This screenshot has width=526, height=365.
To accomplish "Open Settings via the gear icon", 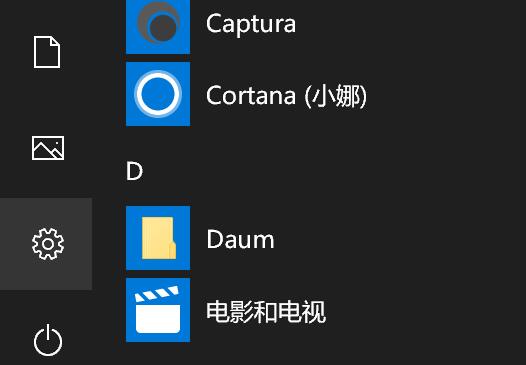I will point(48,244).
